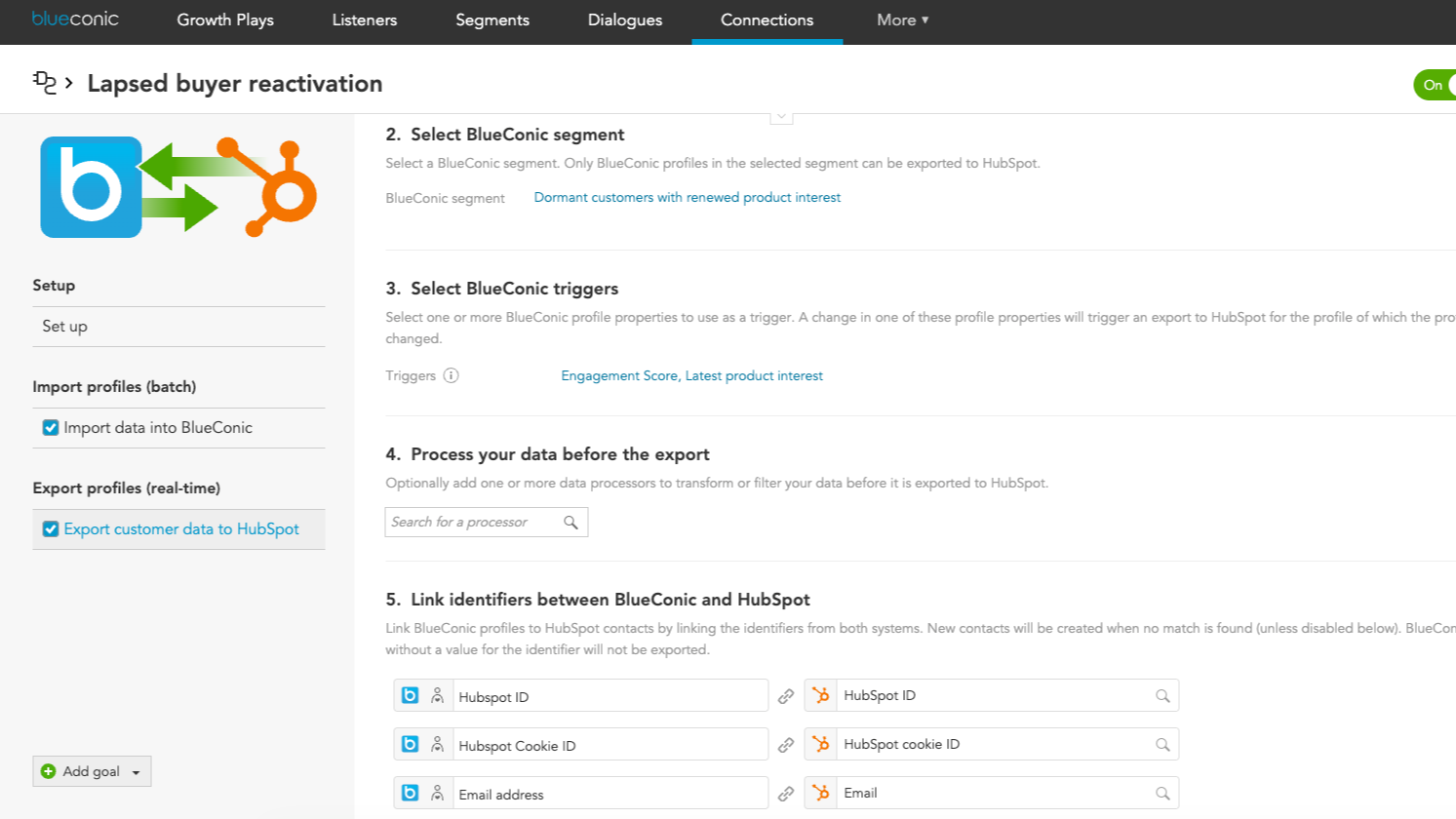Click green plus icon on Add goal
This screenshot has width=1456, height=819.
tap(48, 771)
